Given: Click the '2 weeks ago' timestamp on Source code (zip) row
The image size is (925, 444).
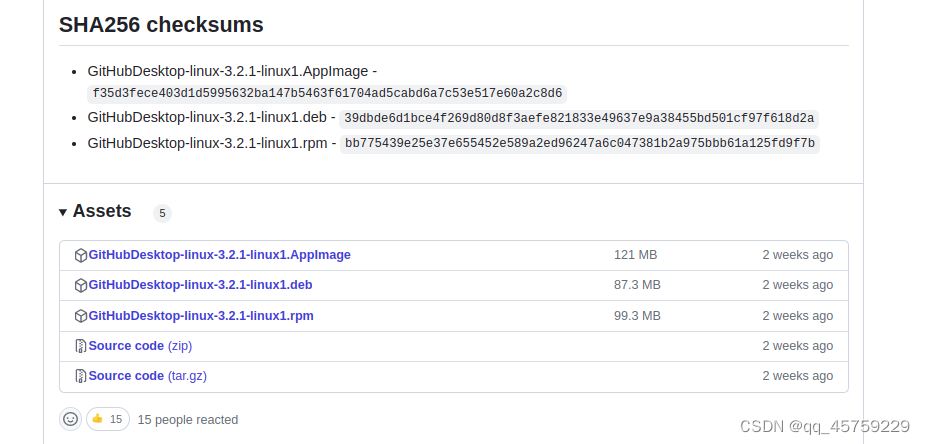Looking at the screenshot, I should pos(798,346).
